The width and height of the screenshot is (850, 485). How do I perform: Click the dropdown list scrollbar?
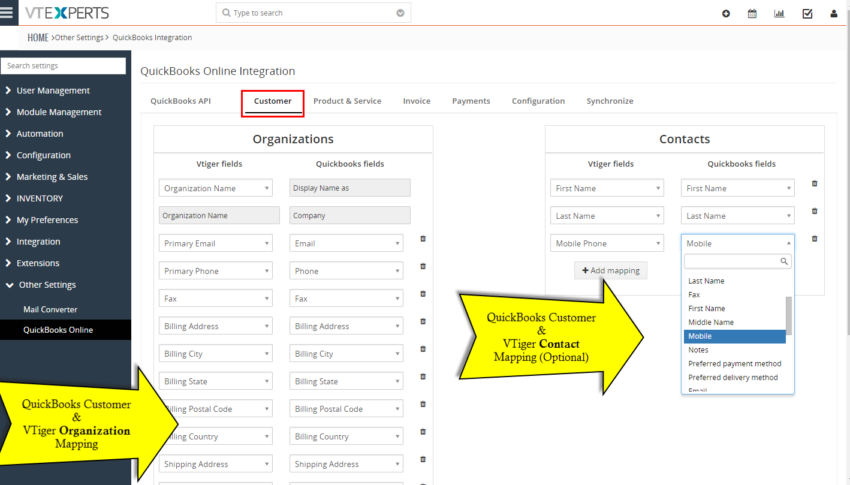click(789, 316)
